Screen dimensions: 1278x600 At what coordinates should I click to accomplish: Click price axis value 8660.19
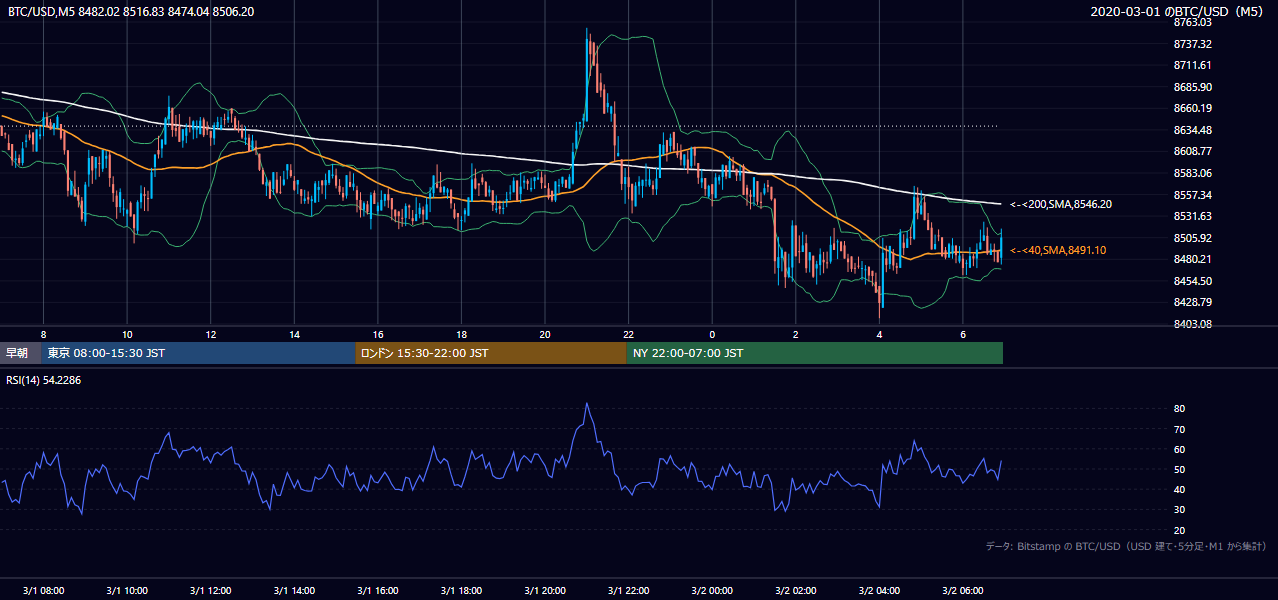1192,108
